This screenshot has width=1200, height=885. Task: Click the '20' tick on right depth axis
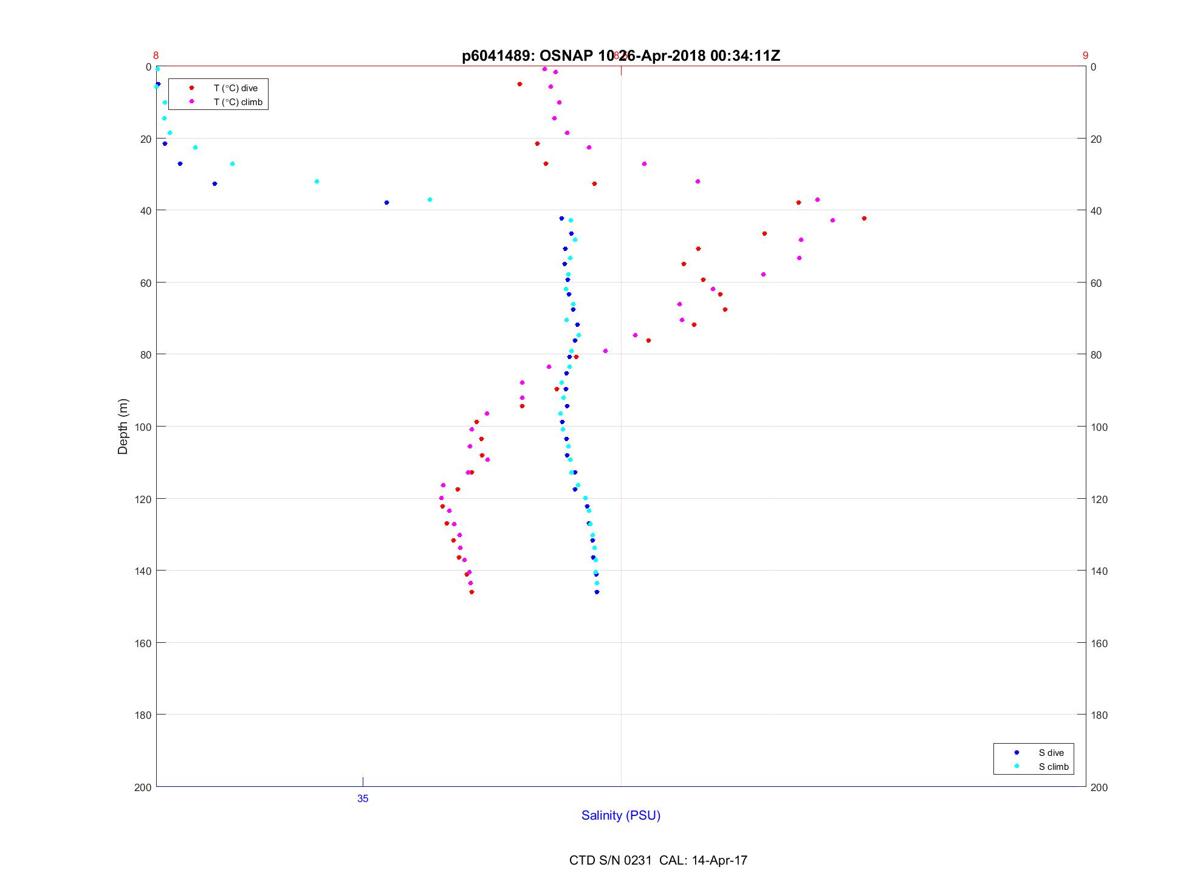[1096, 139]
